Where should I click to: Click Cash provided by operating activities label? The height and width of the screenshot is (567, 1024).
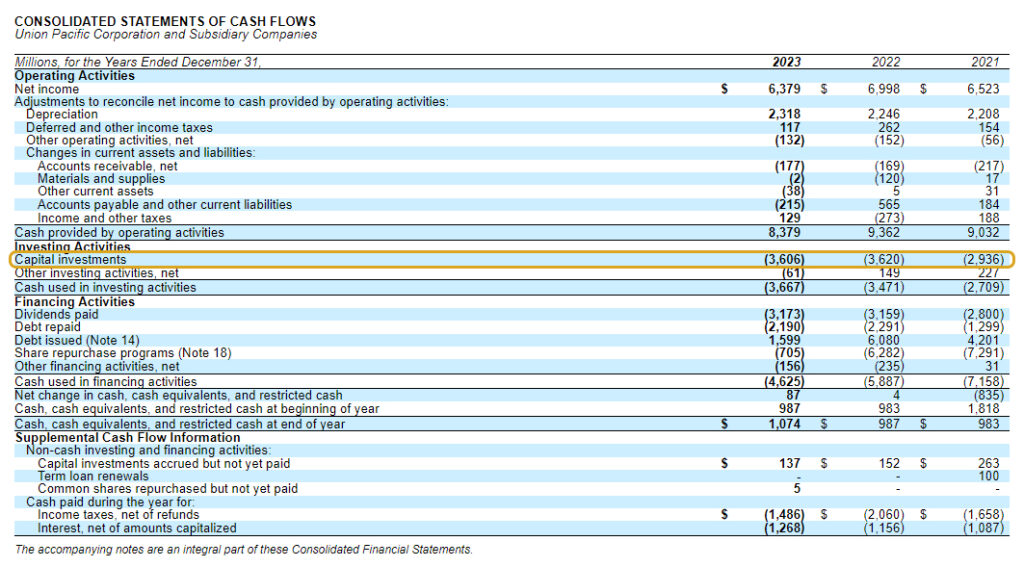119,233
